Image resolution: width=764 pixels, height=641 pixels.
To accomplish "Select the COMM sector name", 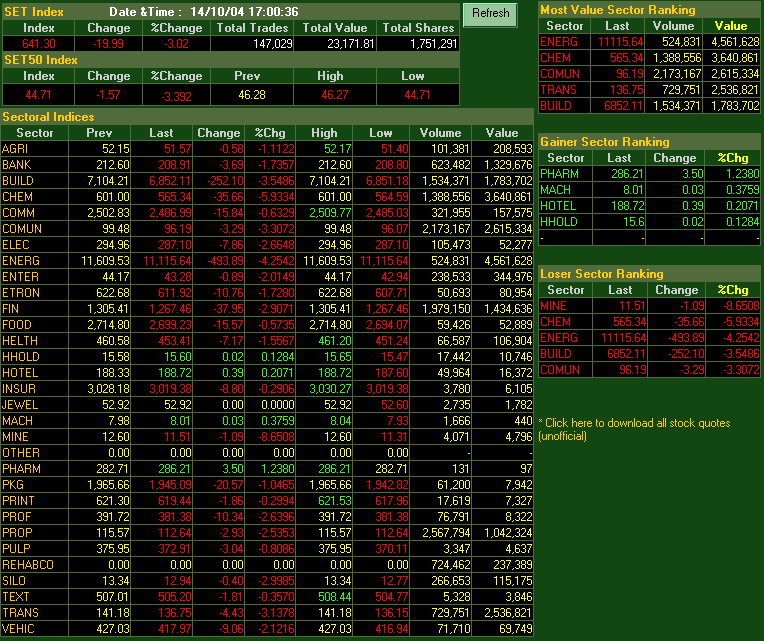I will pyautogui.click(x=19, y=213).
